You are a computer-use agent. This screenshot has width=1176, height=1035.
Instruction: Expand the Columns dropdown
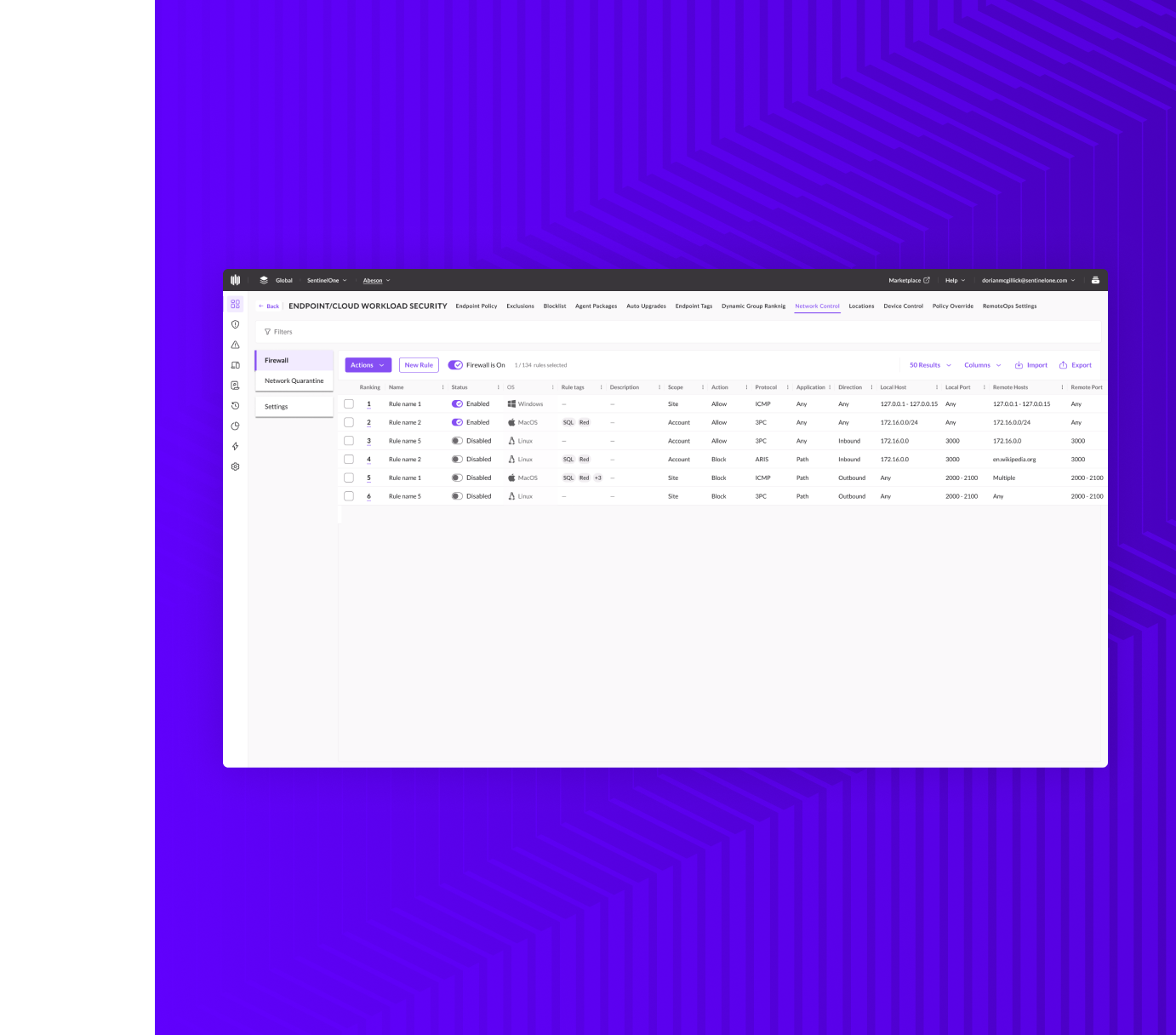click(x=981, y=364)
